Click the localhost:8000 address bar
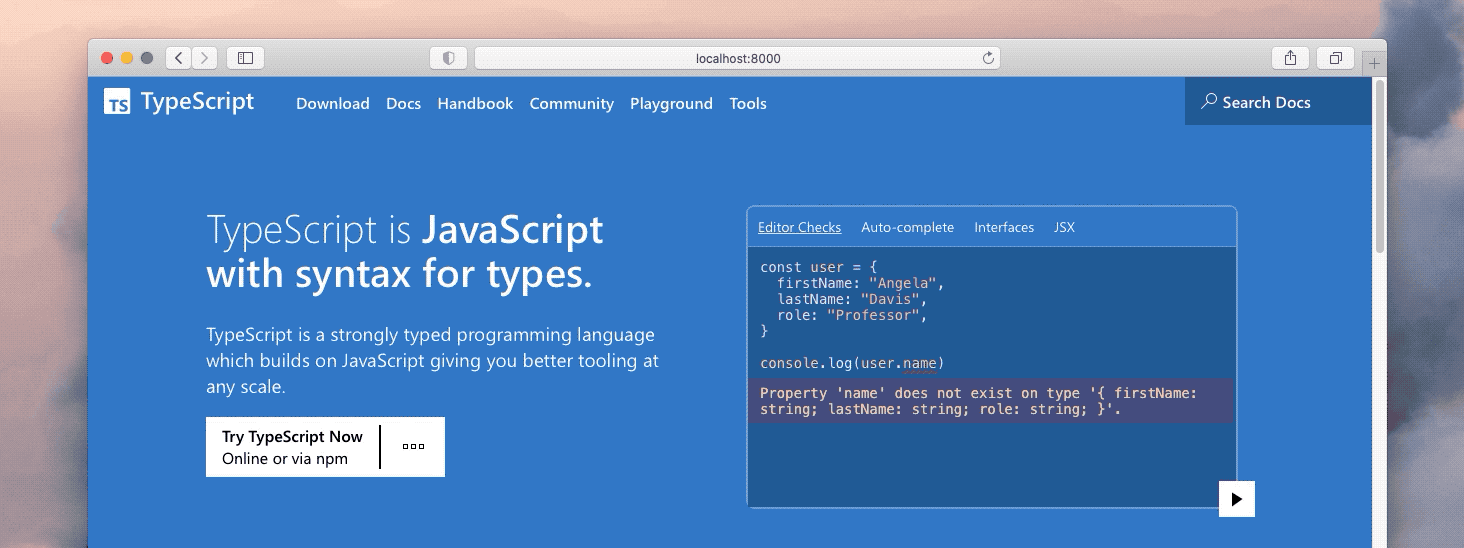 737,58
